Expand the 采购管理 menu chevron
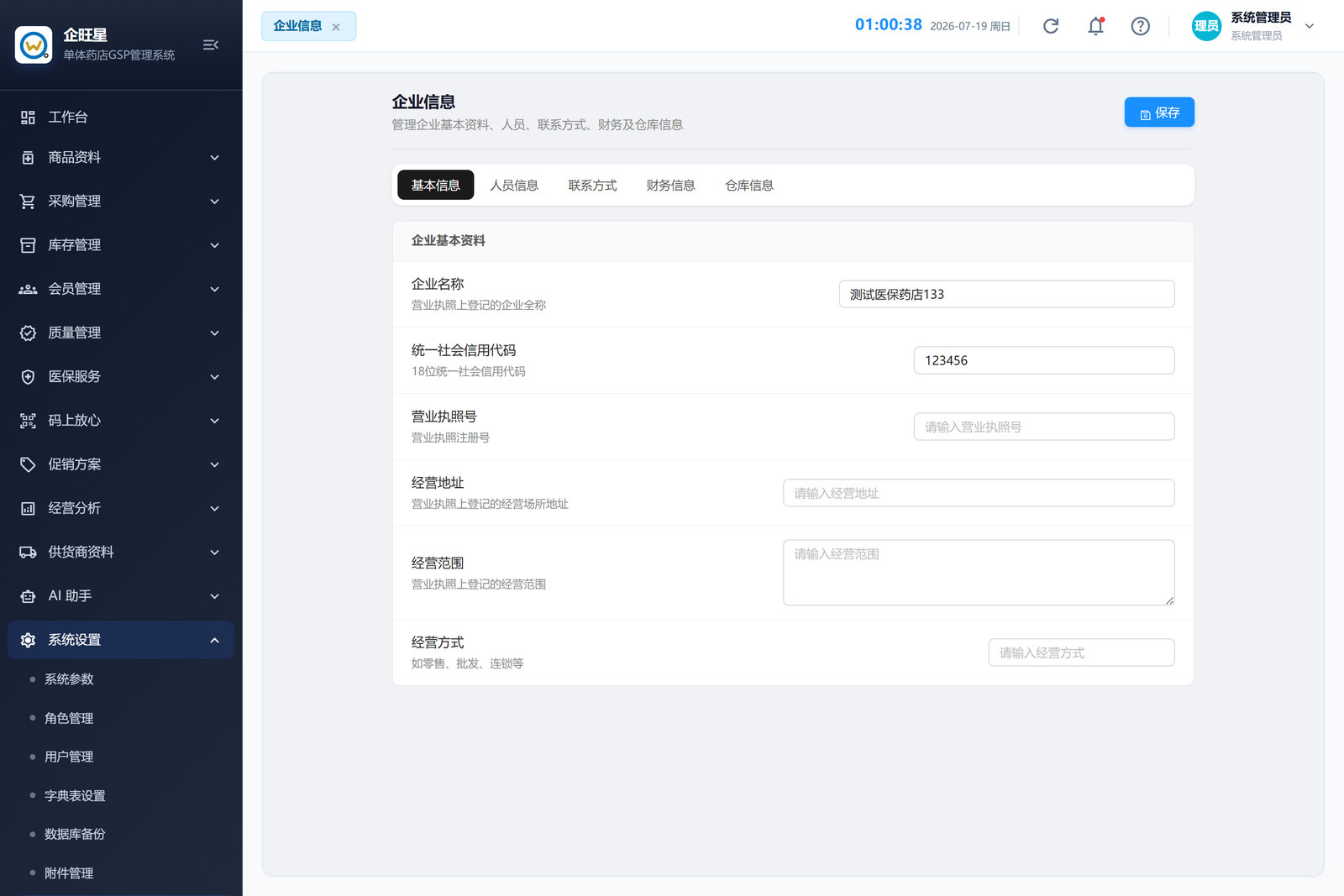Image resolution: width=1344 pixels, height=896 pixels. pos(215,202)
